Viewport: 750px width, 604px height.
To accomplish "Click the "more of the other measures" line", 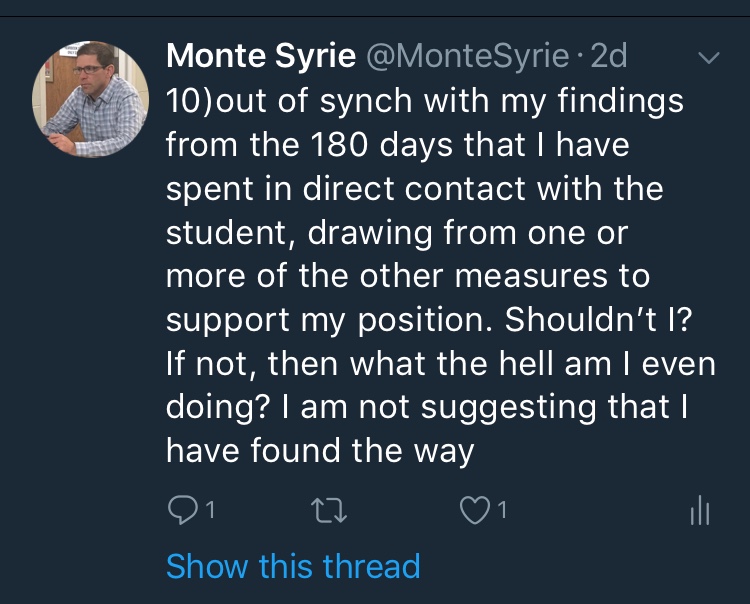I will coord(407,277).
